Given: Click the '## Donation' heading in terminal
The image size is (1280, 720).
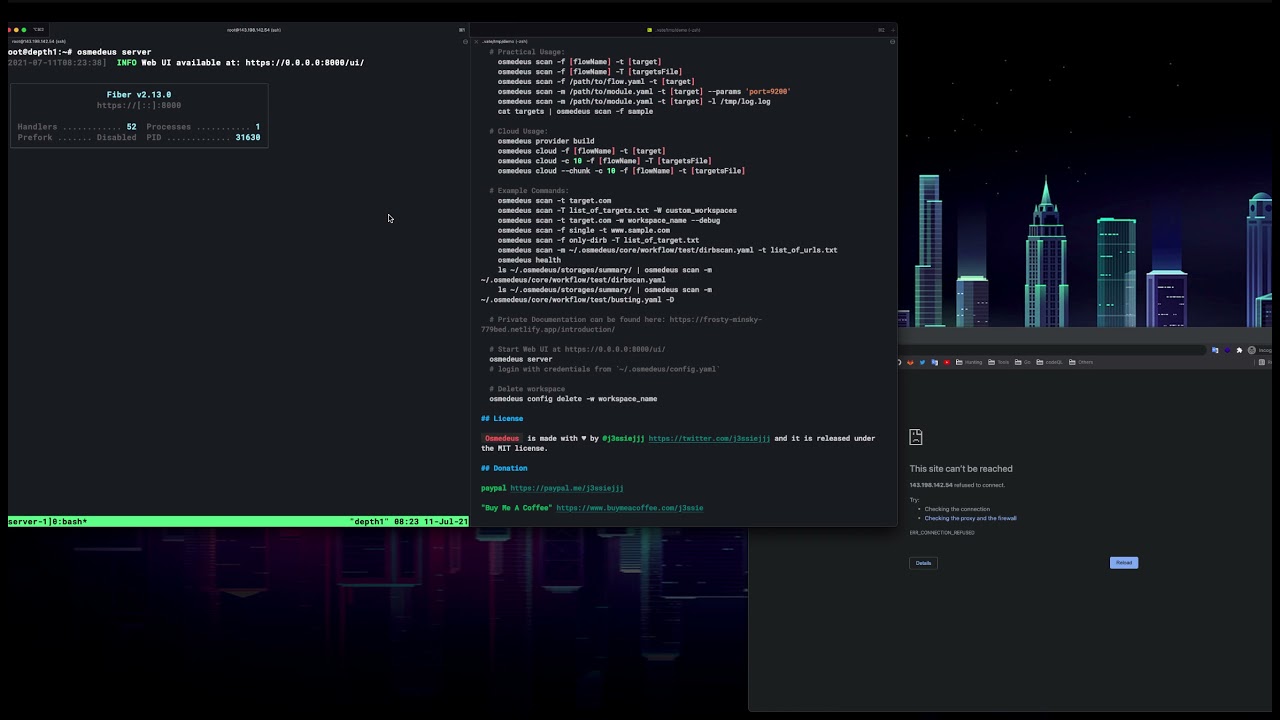Looking at the screenshot, I should [504, 468].
